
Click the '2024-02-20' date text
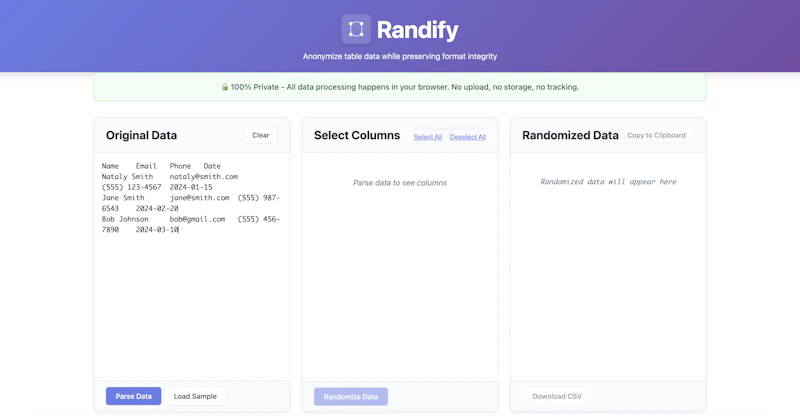[x=157, y=208]
